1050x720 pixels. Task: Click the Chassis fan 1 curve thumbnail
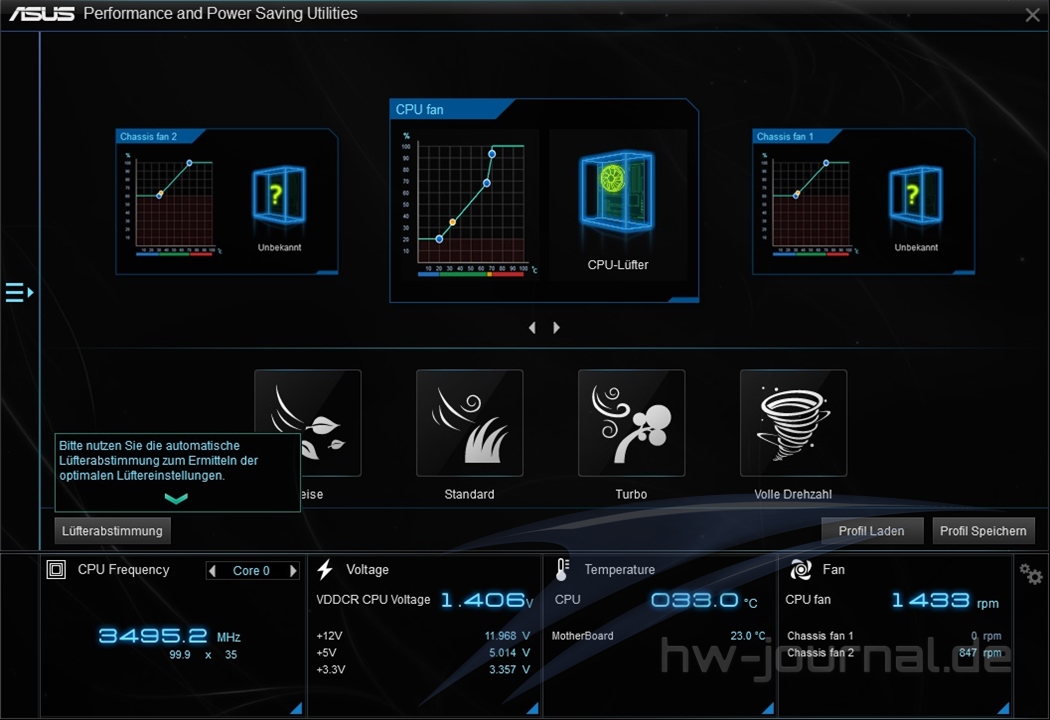810,203
